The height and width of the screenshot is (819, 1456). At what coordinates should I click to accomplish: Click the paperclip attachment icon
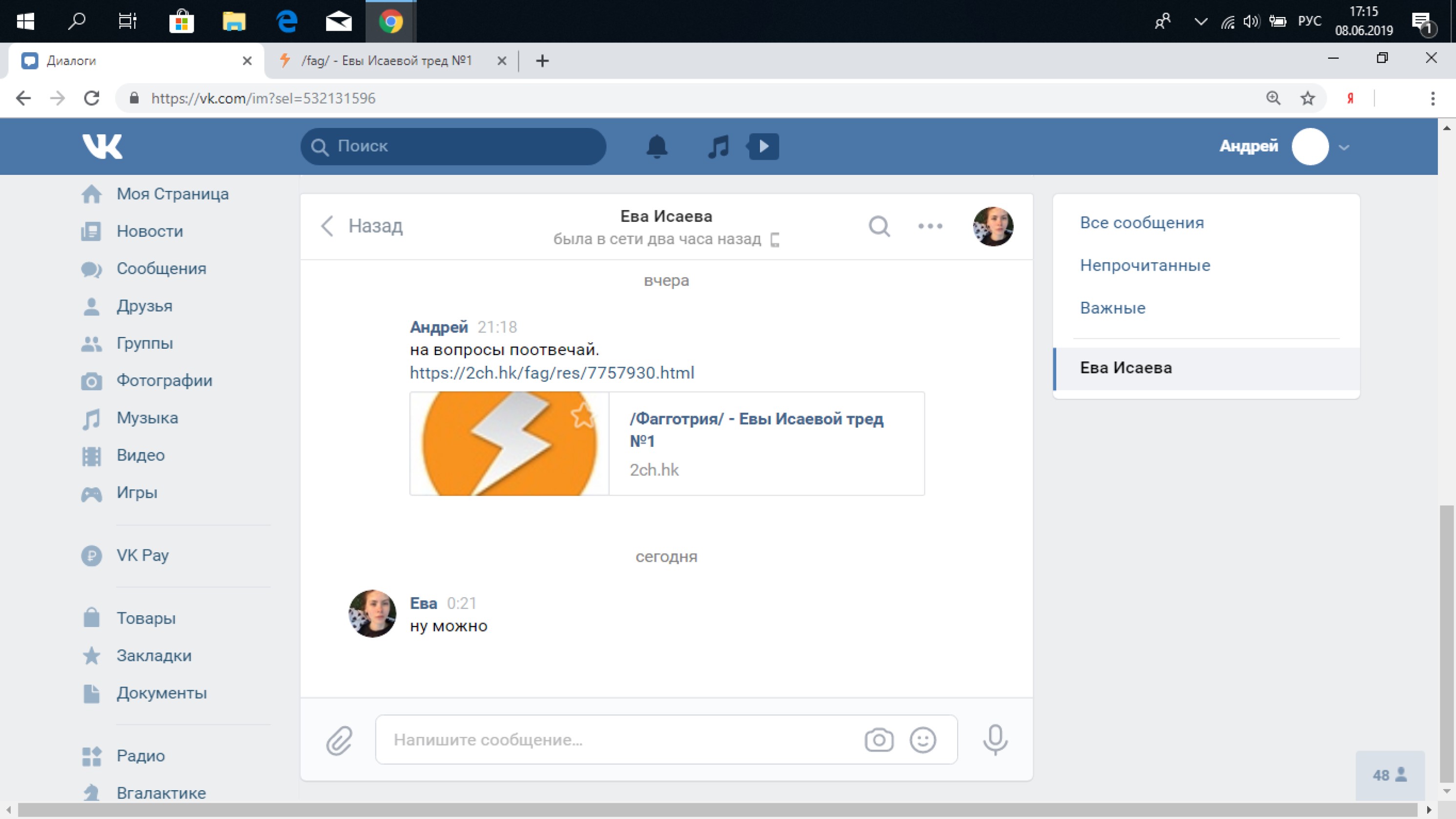coord(339,740)
